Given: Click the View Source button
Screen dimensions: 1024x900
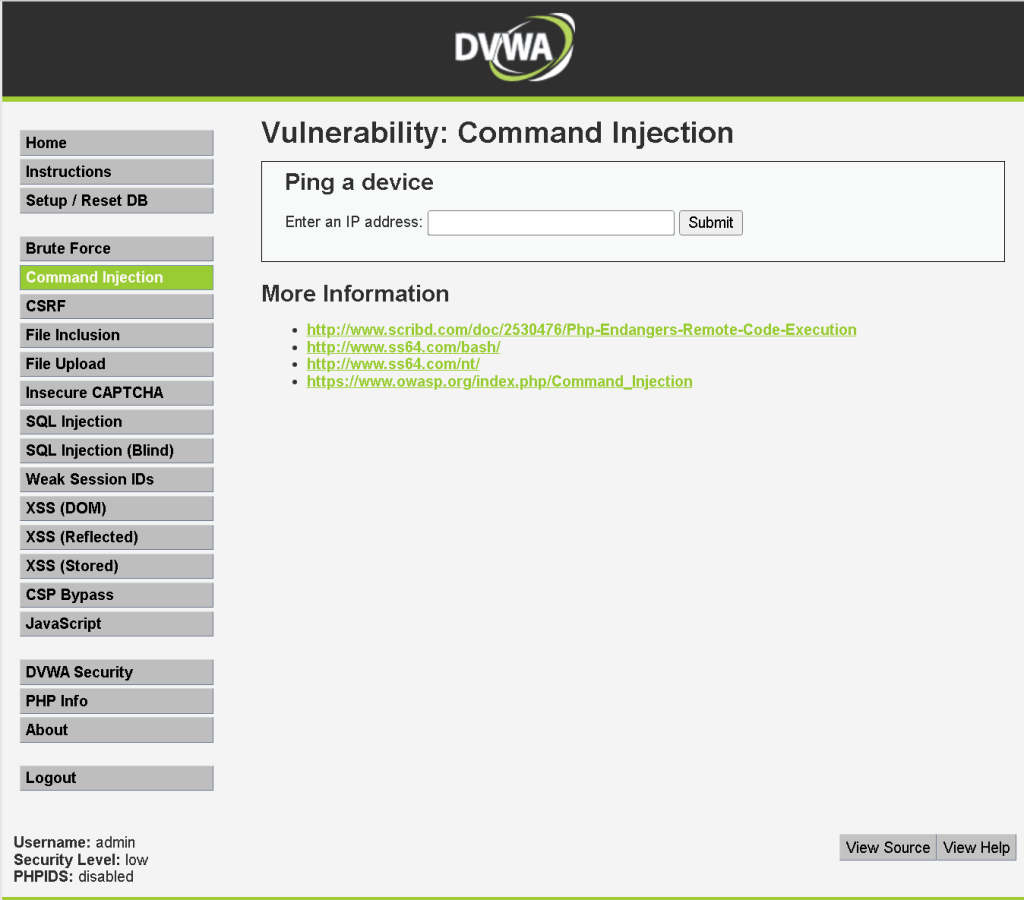Looking at the screenshot, I should [x=888, y=848].
